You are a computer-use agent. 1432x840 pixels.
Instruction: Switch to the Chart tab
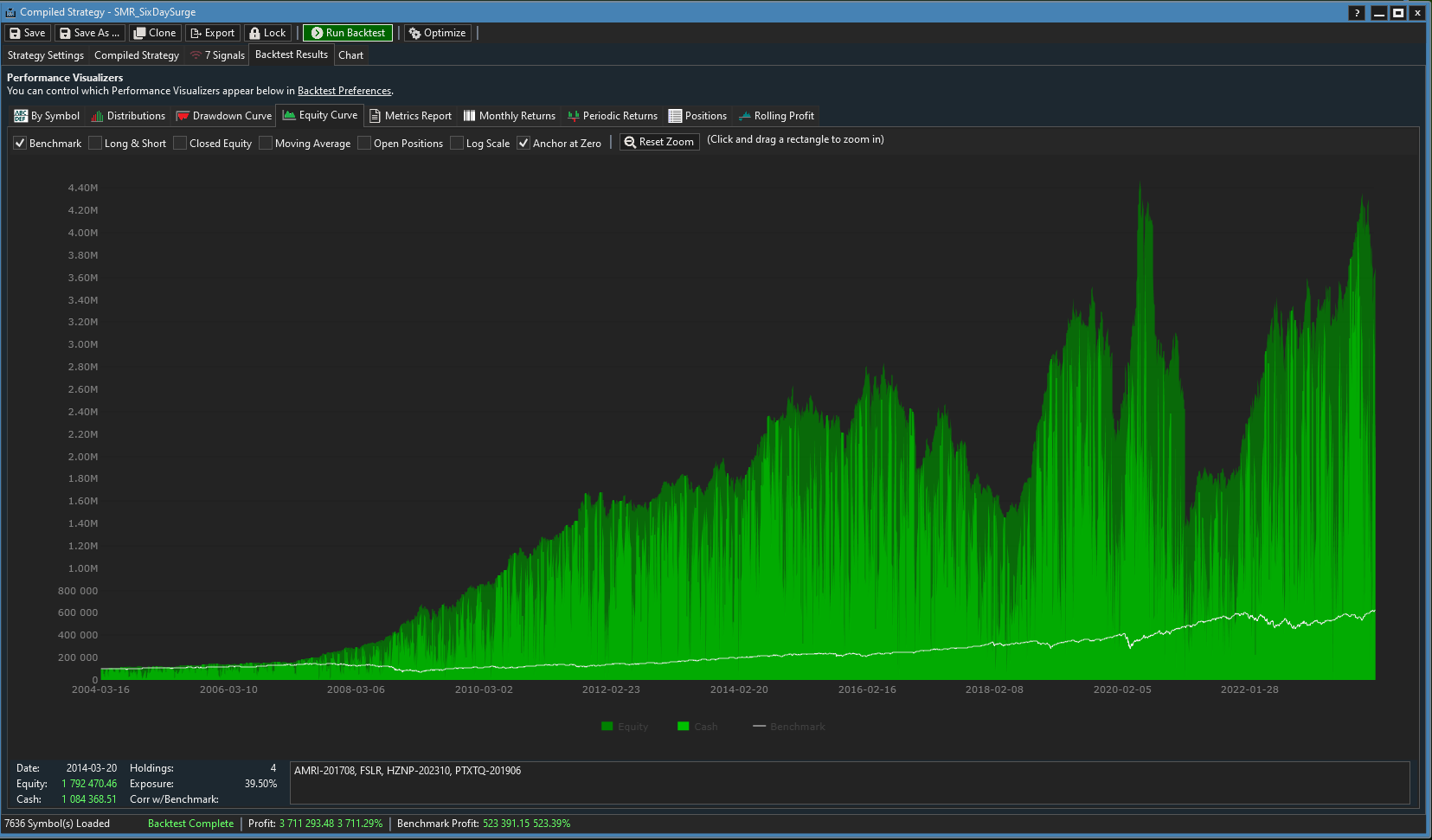(350, 55)
